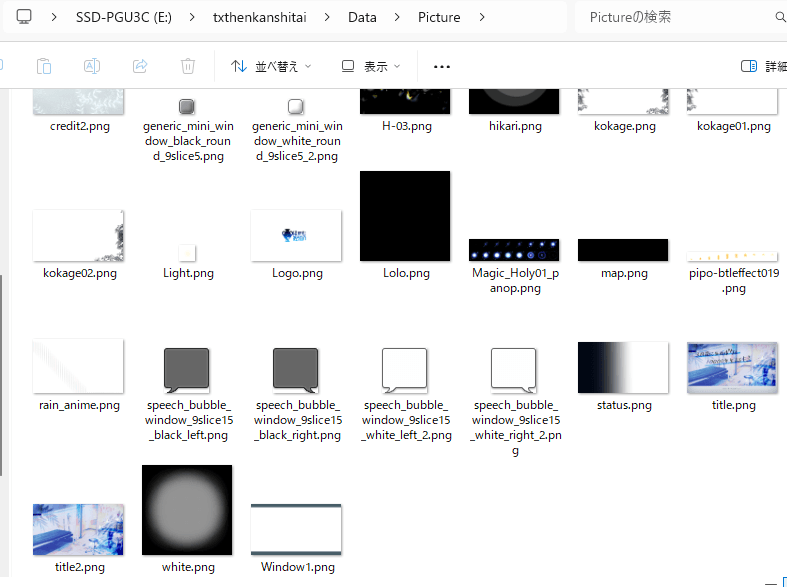Viewport: 787px width, 587px height.
Task: Click in the Picture search field
Action: pyautogui.click(x=670, y=17)
